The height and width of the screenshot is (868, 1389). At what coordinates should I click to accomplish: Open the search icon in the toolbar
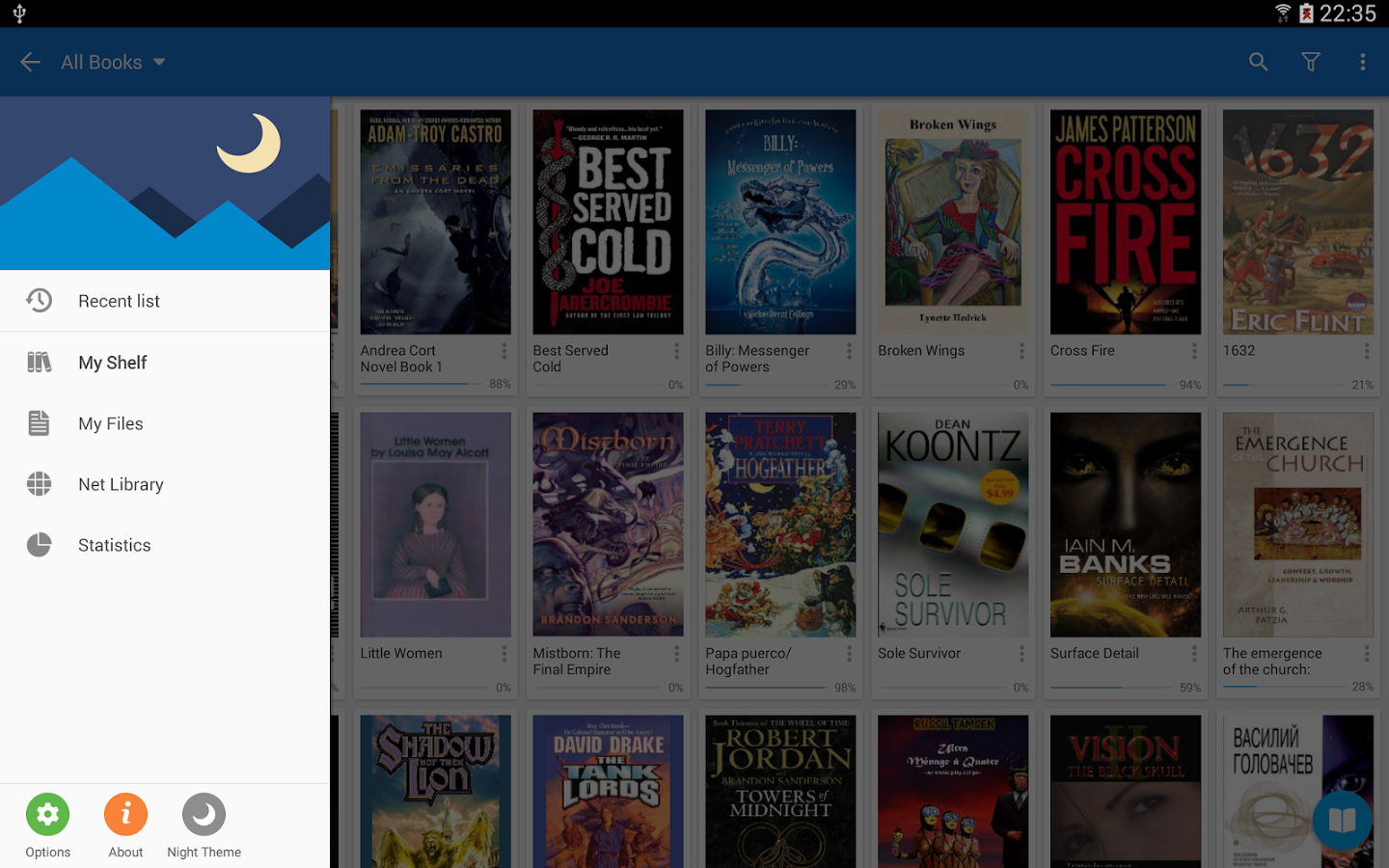click(1258, 61)
